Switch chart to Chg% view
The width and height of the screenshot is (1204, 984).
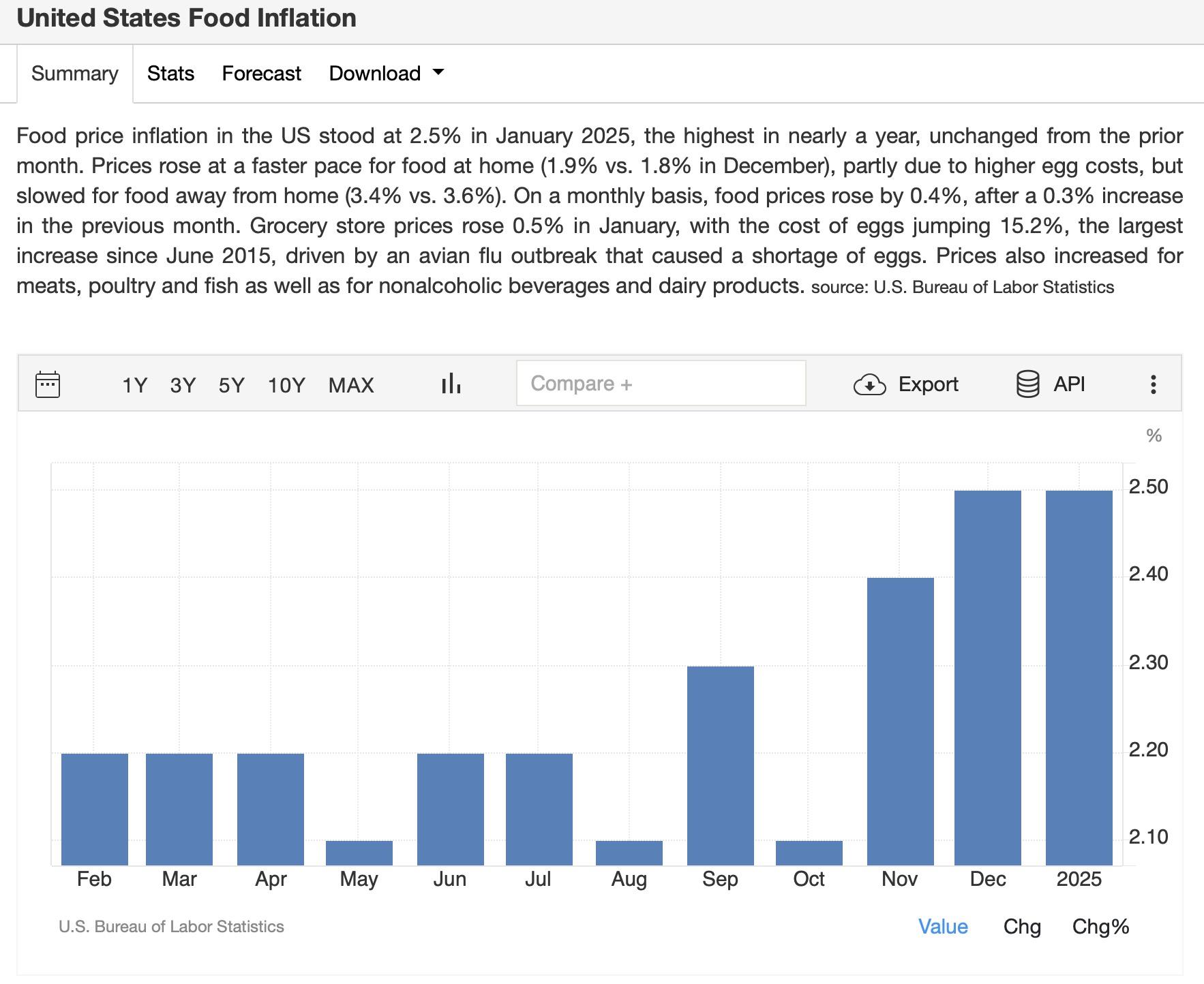click(1100, 927)
